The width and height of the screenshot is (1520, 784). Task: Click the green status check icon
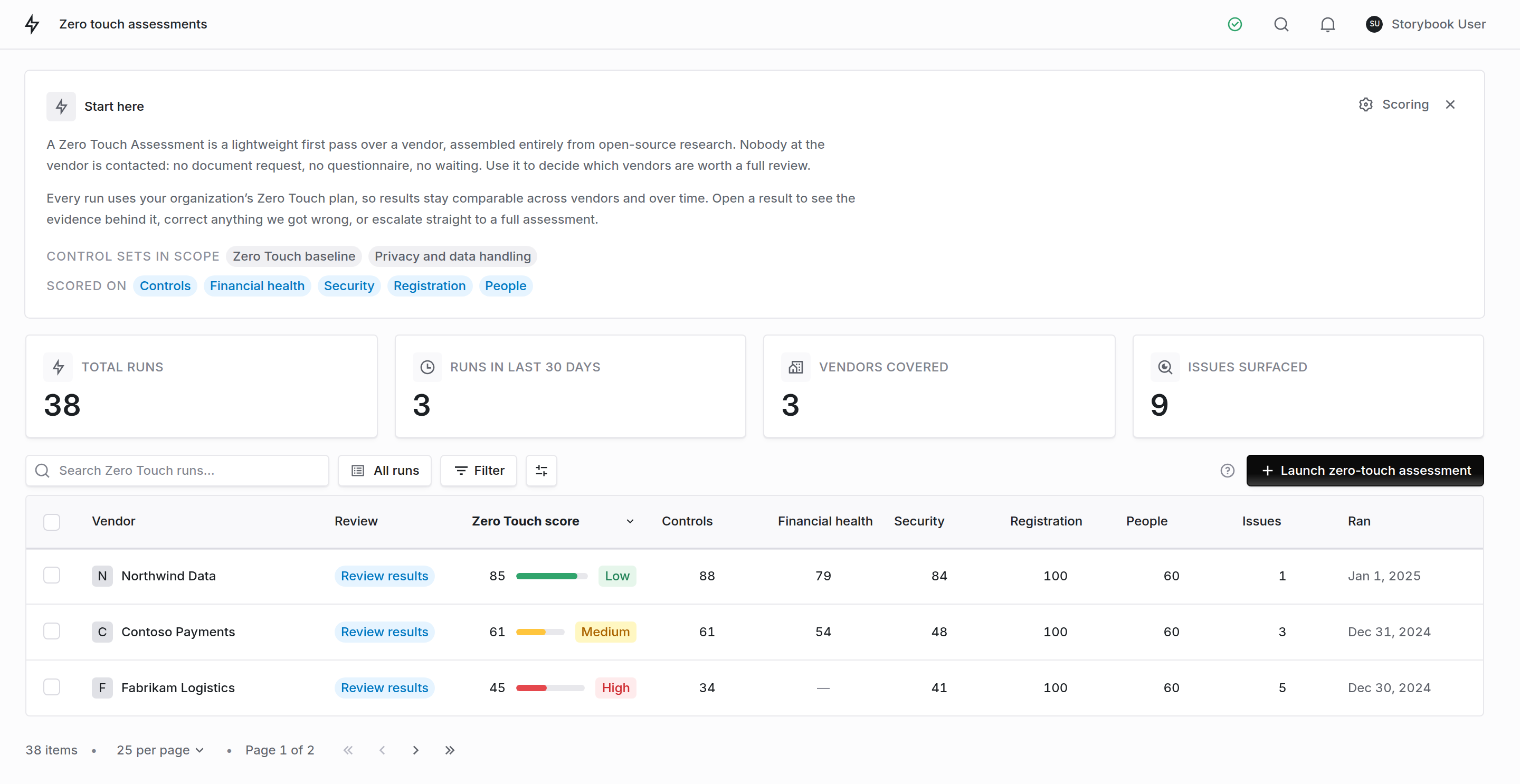point(1234,24)
